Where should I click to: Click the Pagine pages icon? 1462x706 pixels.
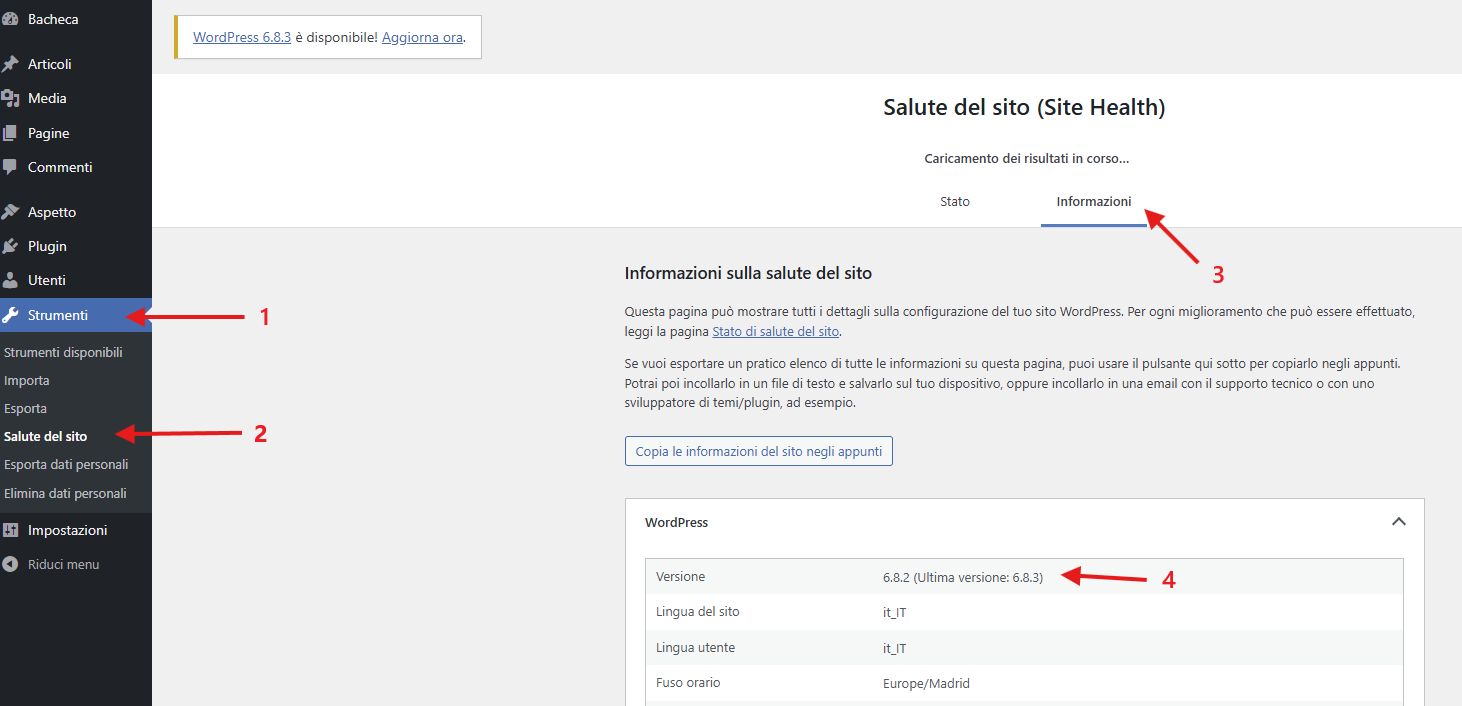click(x=11, y=133)
